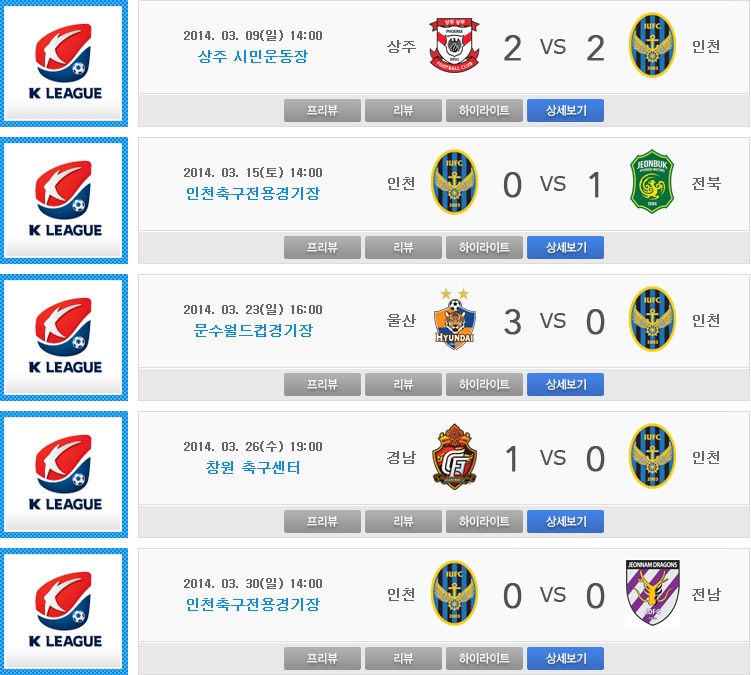Click the K League logo of 03.26 match
Viewport: 751px width, 675px height.
tap(65, 474)
